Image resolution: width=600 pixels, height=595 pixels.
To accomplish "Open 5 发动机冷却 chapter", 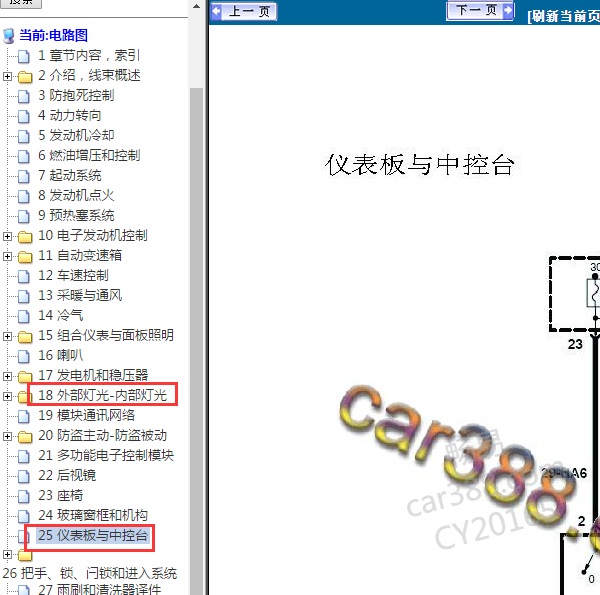I will click(x=76, y=135).
